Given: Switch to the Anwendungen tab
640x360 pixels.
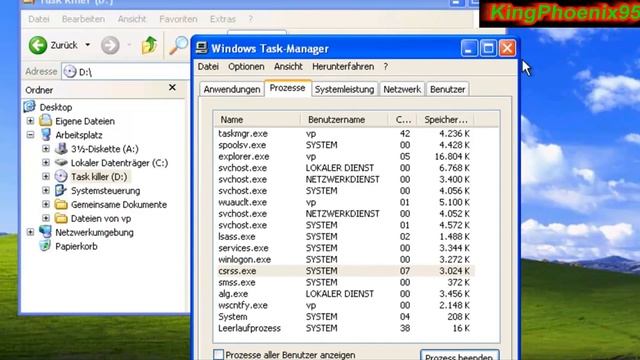Looking at the screenshot, I should point(232,89).
